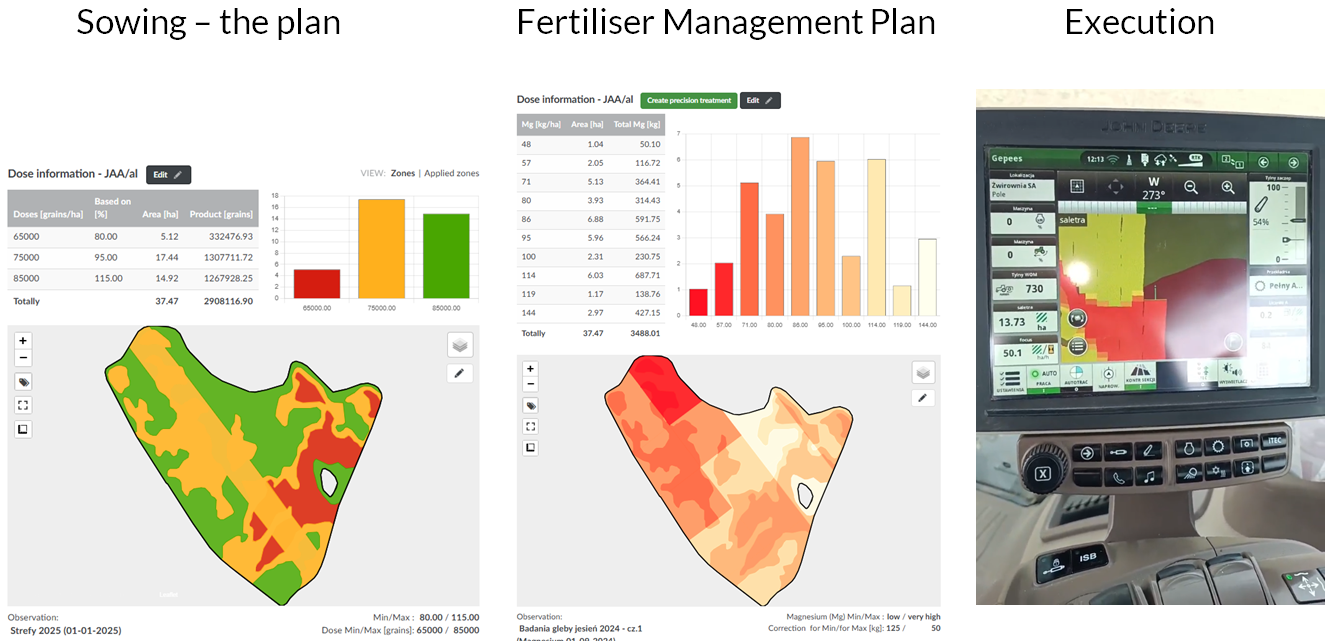
Task: Click the USTAWIENIA settings icon on the terminal
Action: (1012, 378)
